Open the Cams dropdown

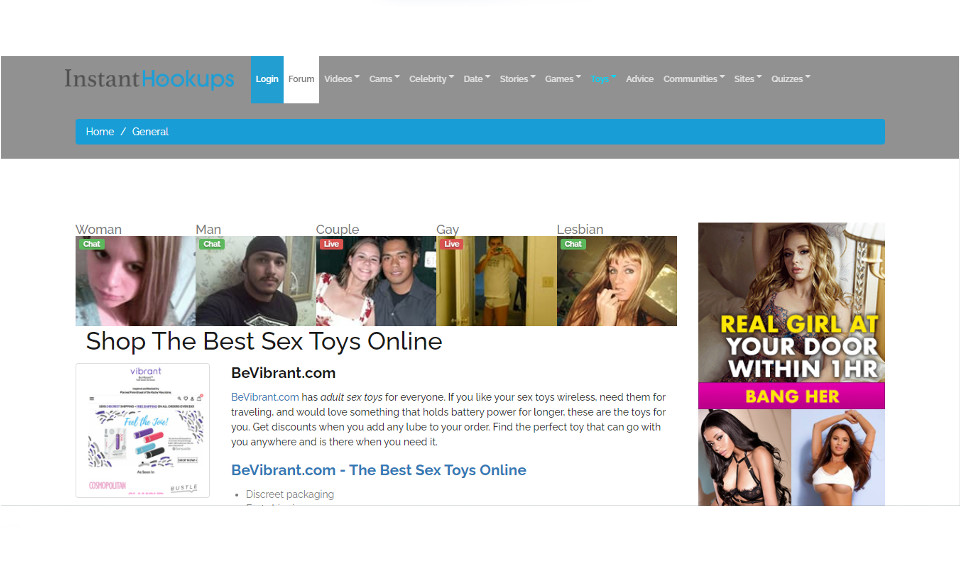tap(384, 79)
